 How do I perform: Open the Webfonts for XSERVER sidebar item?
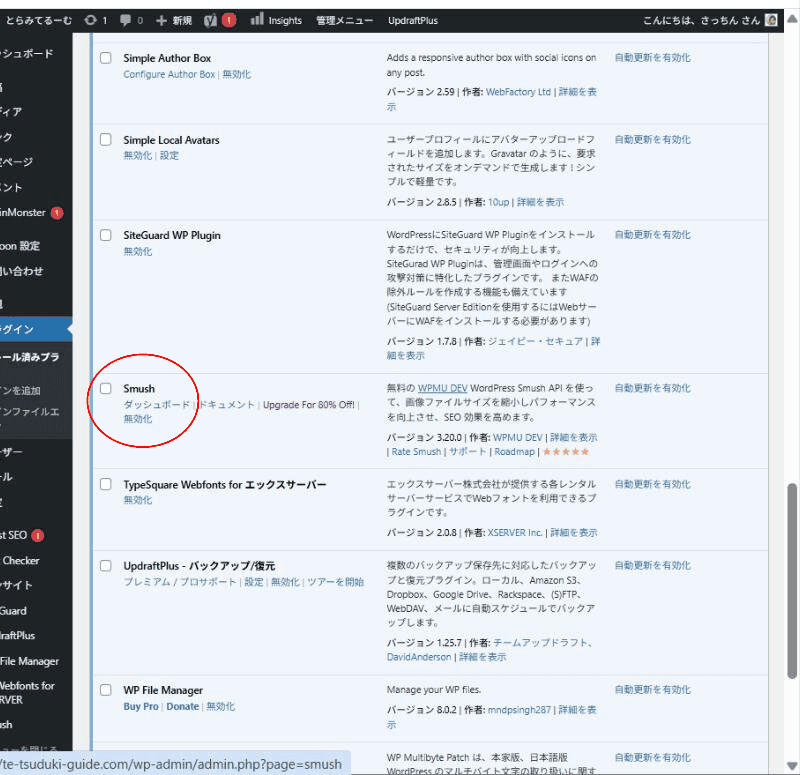click(x=27, y=693)
